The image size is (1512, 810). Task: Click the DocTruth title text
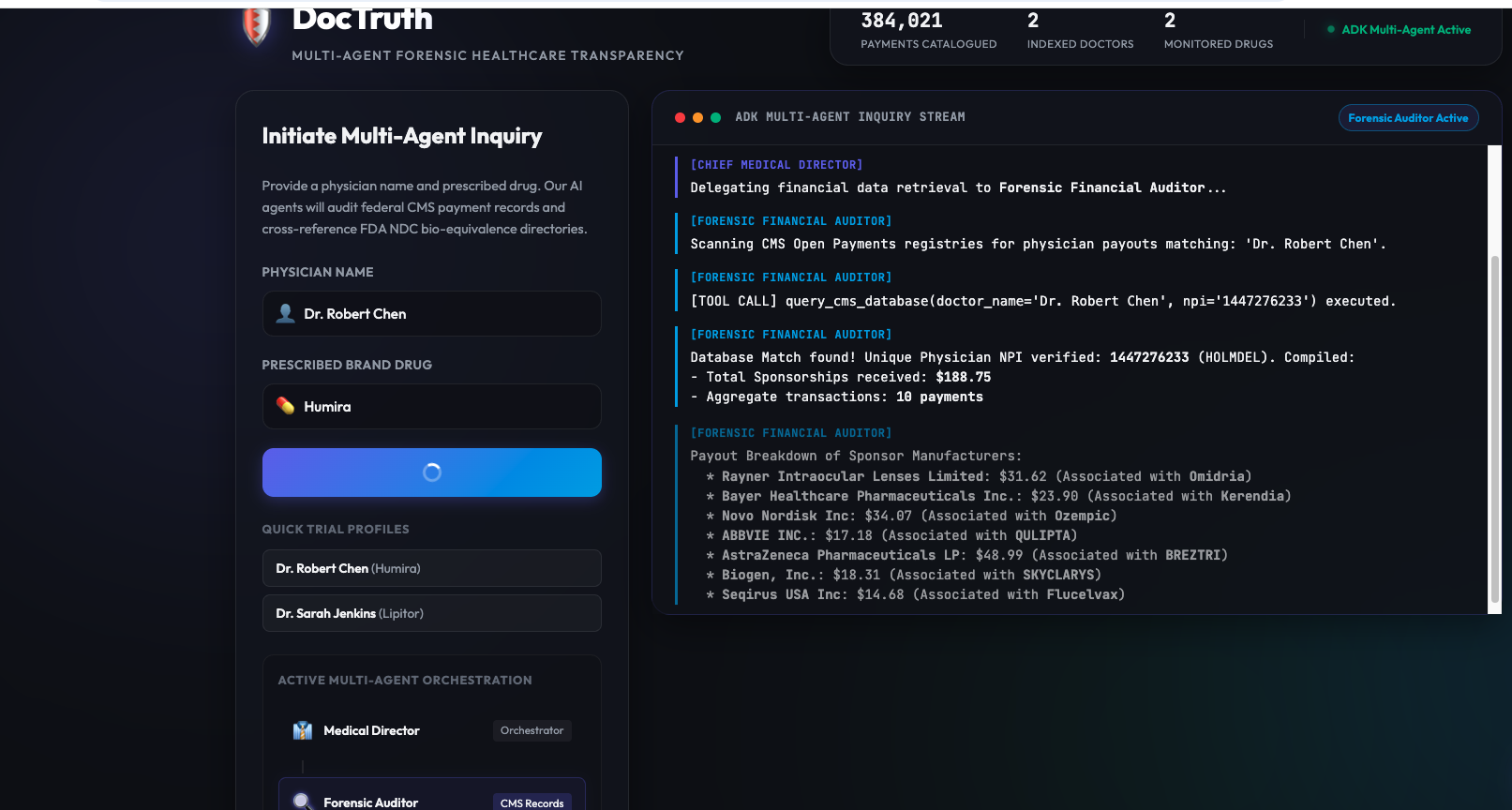[363, 19]
